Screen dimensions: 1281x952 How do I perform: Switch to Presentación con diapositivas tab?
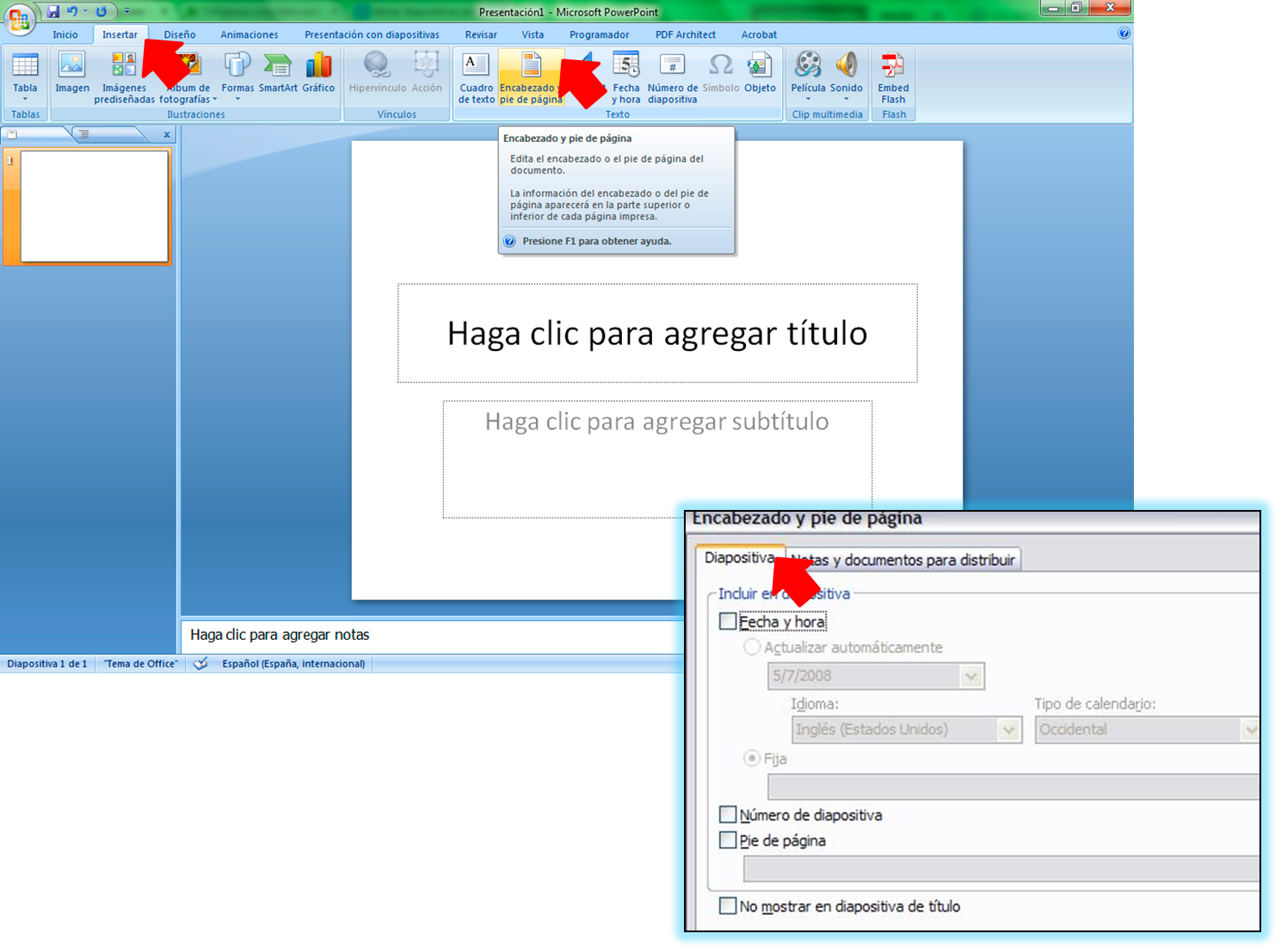point(372,34)
